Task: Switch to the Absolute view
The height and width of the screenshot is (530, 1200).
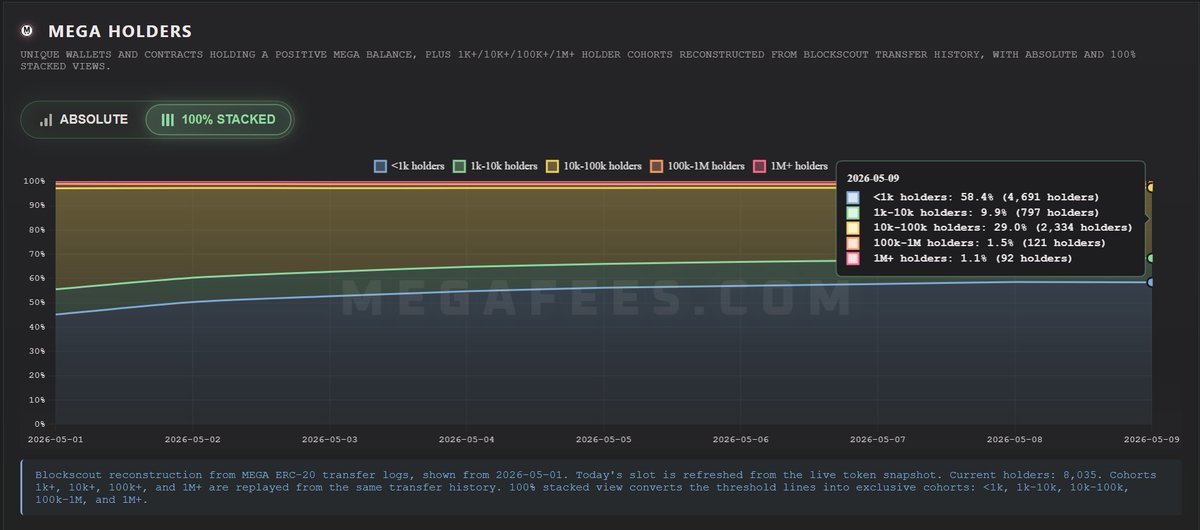Action: (x=84, y=119)
